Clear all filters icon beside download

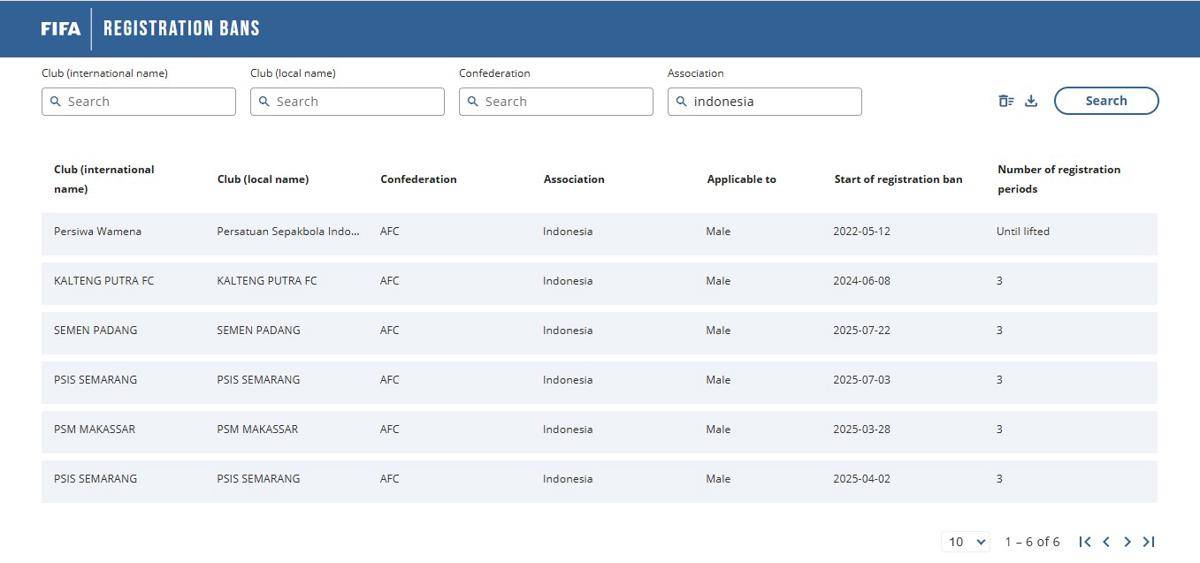(x=1006, y=101)
